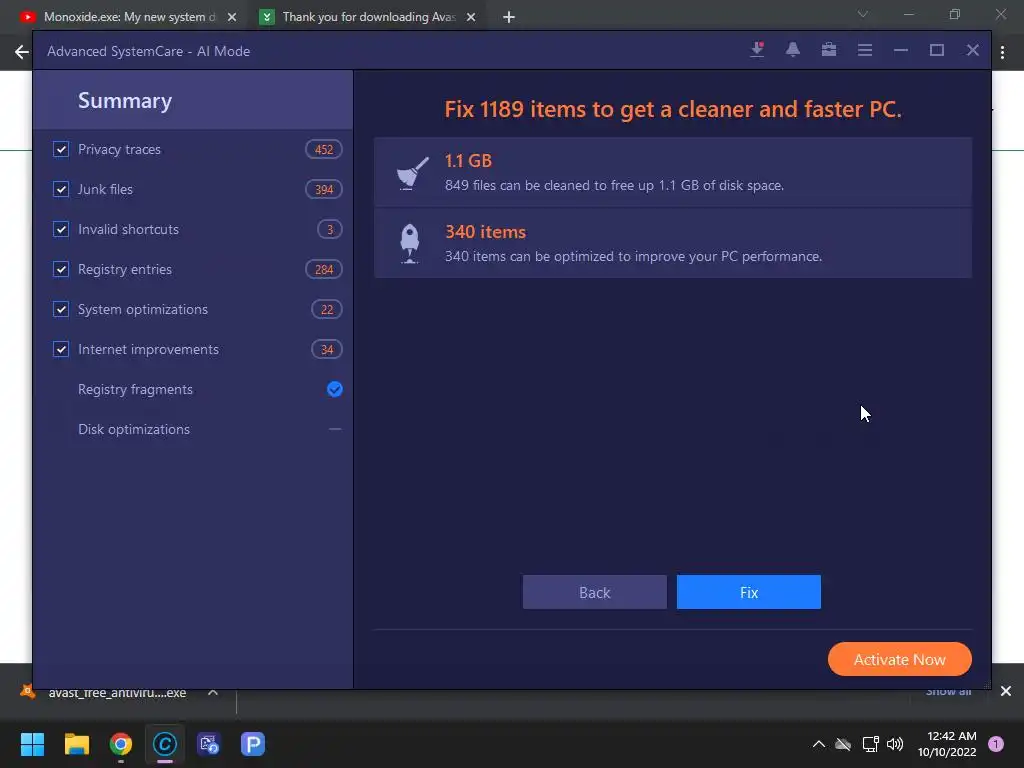Click the broom icon beside 1.1 GB

pyautogui.click(x=411, y=172)
